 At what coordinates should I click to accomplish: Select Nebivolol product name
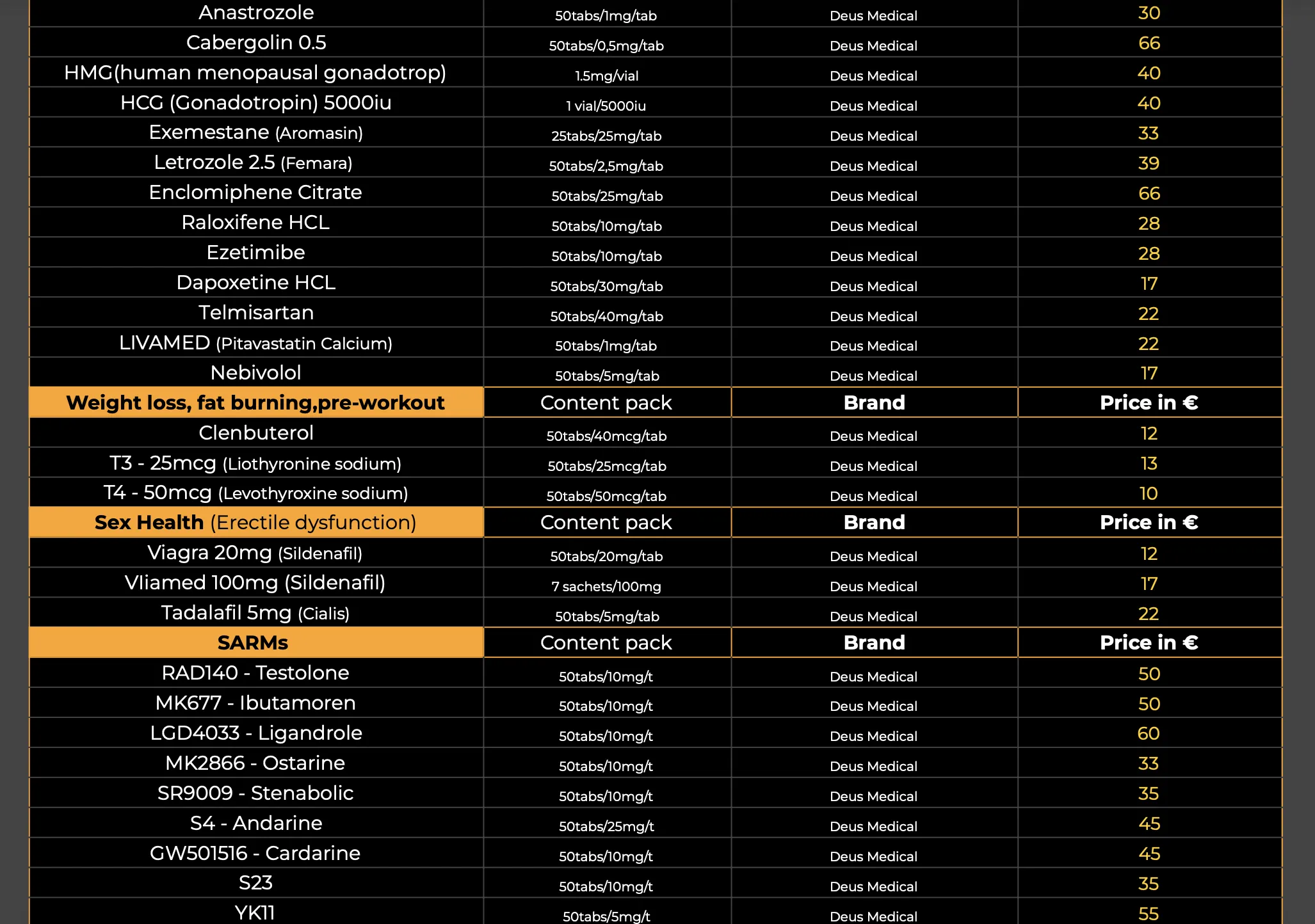pyautogui.click(x=256, y=373)
